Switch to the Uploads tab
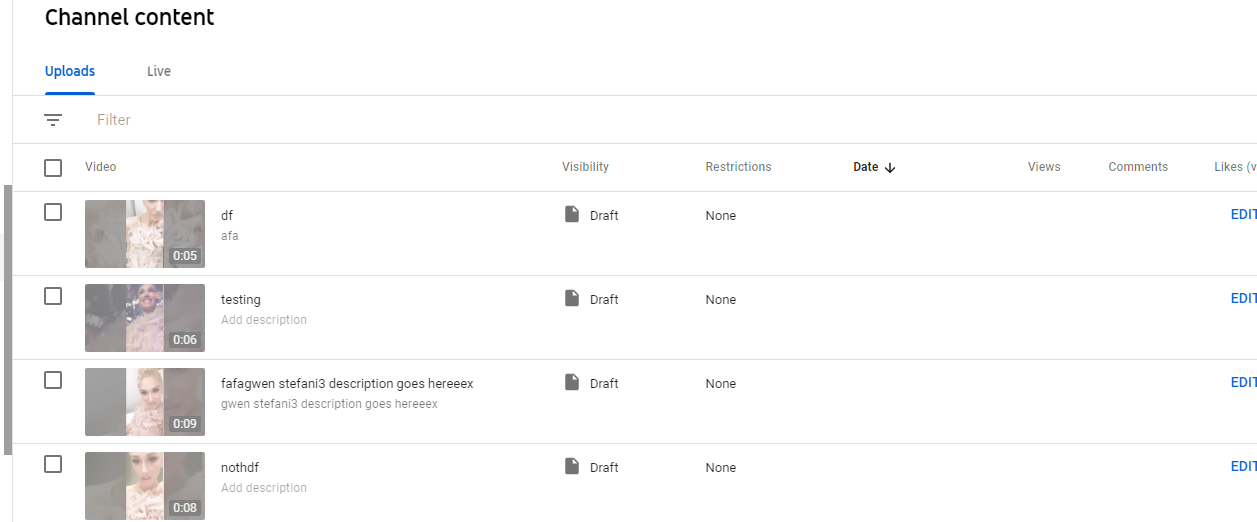Image resolution: width=1257 pixels, height=522 pixels. click(x=70, y=71)
